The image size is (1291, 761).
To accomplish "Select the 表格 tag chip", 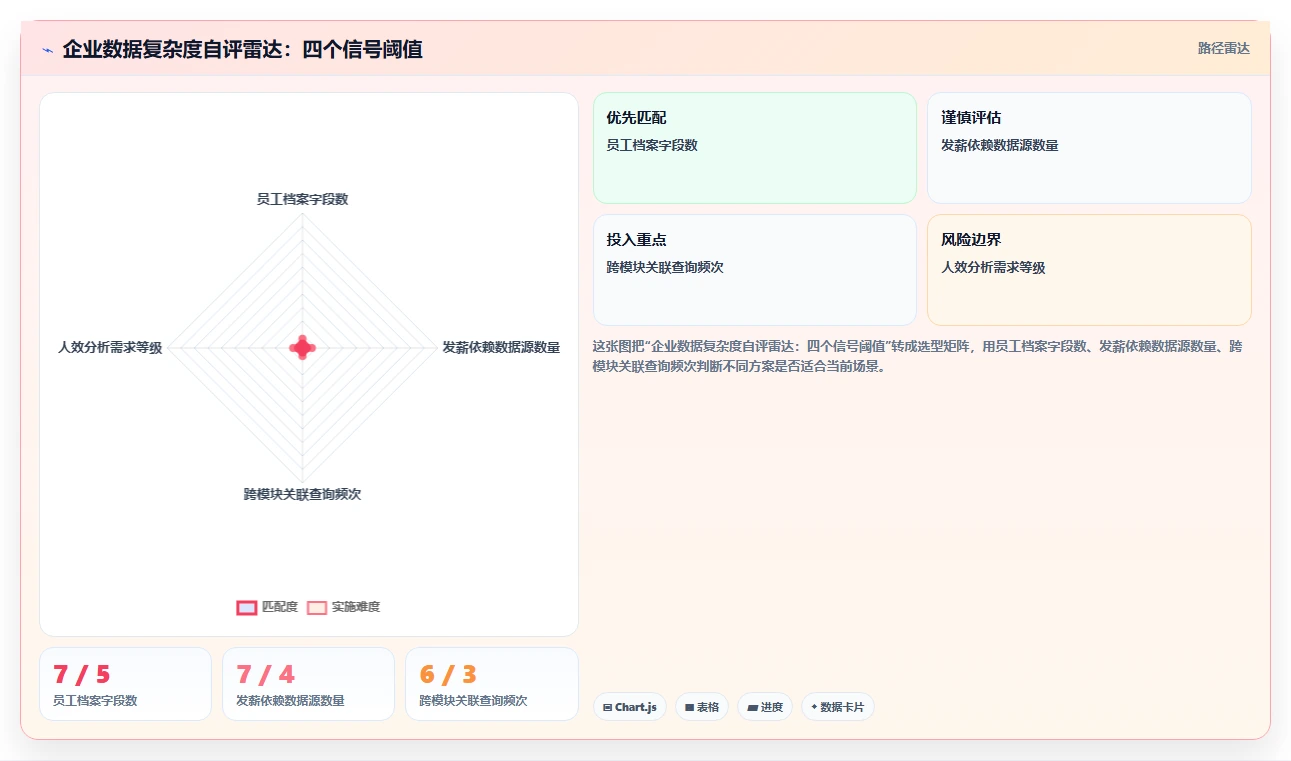I will tap(702, 707).
